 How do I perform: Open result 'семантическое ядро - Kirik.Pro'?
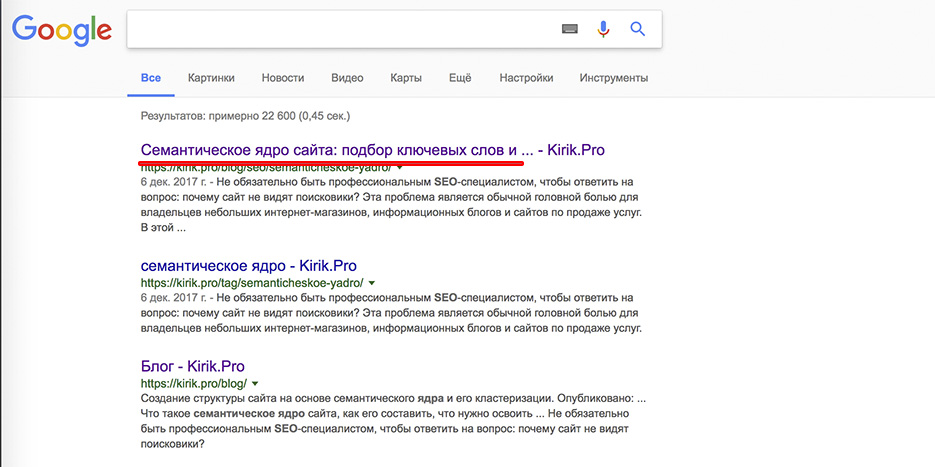point(249,265)
